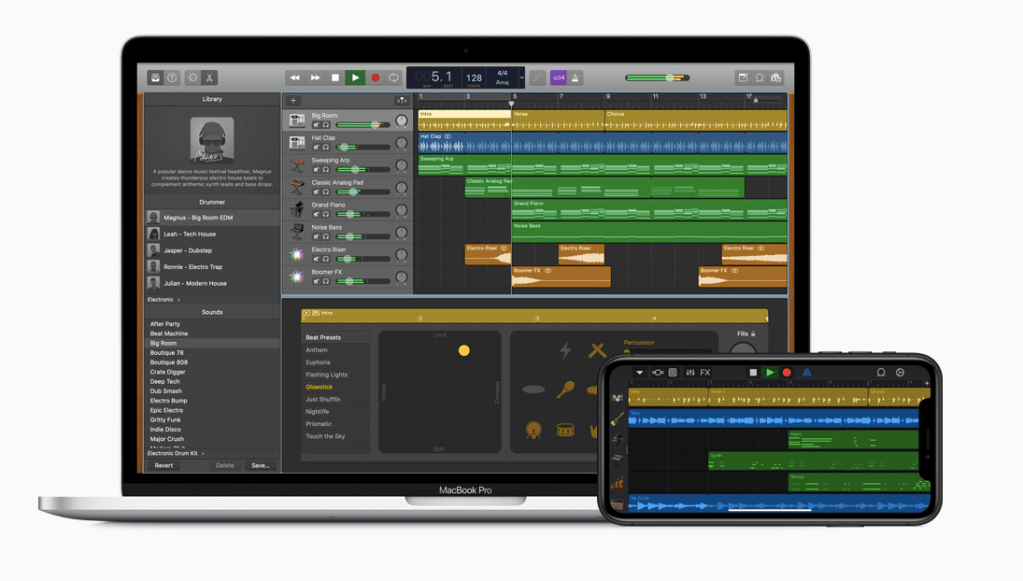Click the red Record button in MacBook toolbar

pos(376,78)
